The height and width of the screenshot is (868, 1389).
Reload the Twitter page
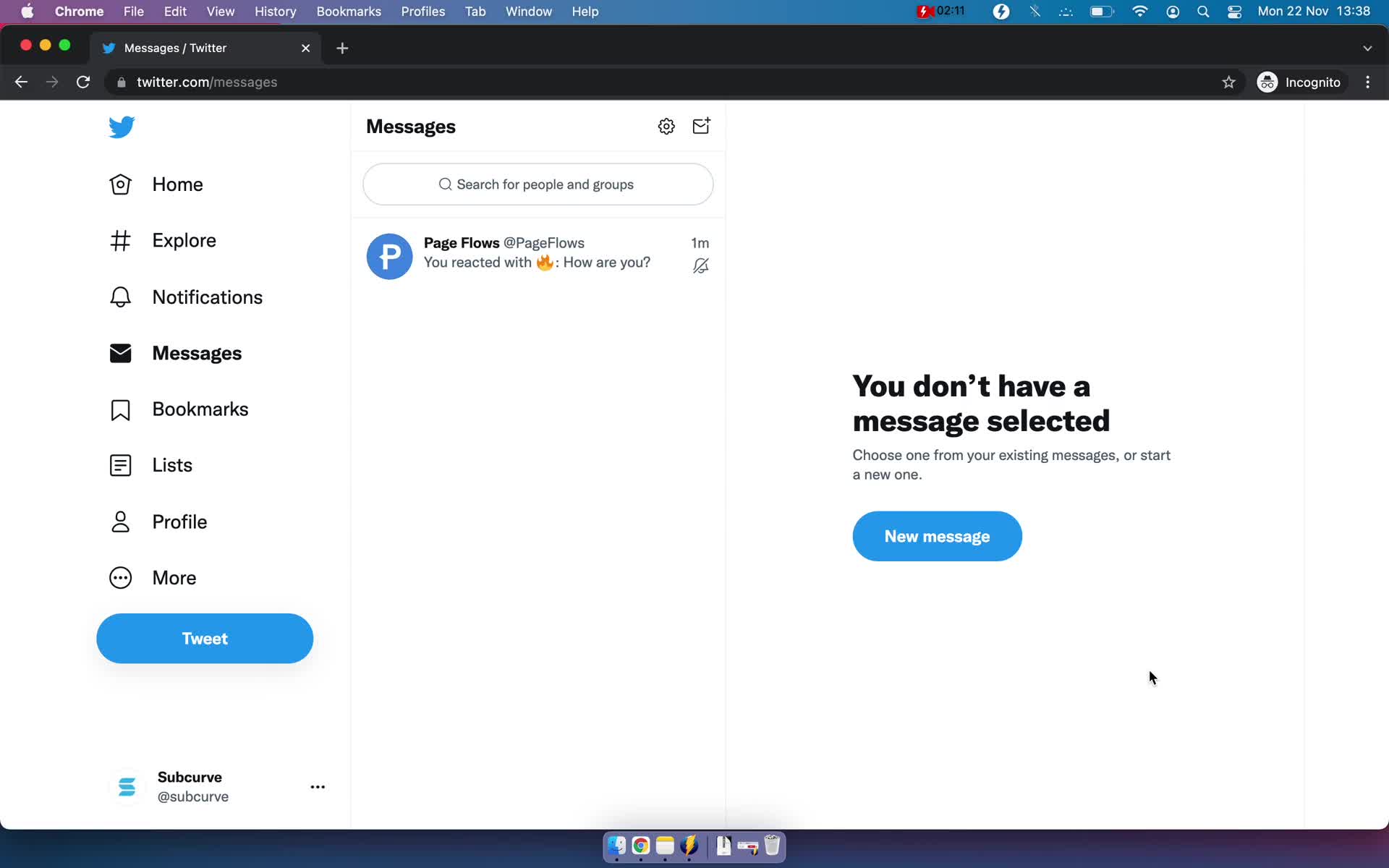coord(83,82)
